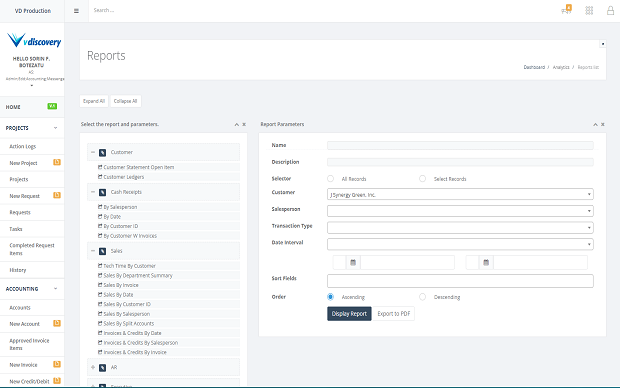Collapse the Sales tree group

click(93, 251)
